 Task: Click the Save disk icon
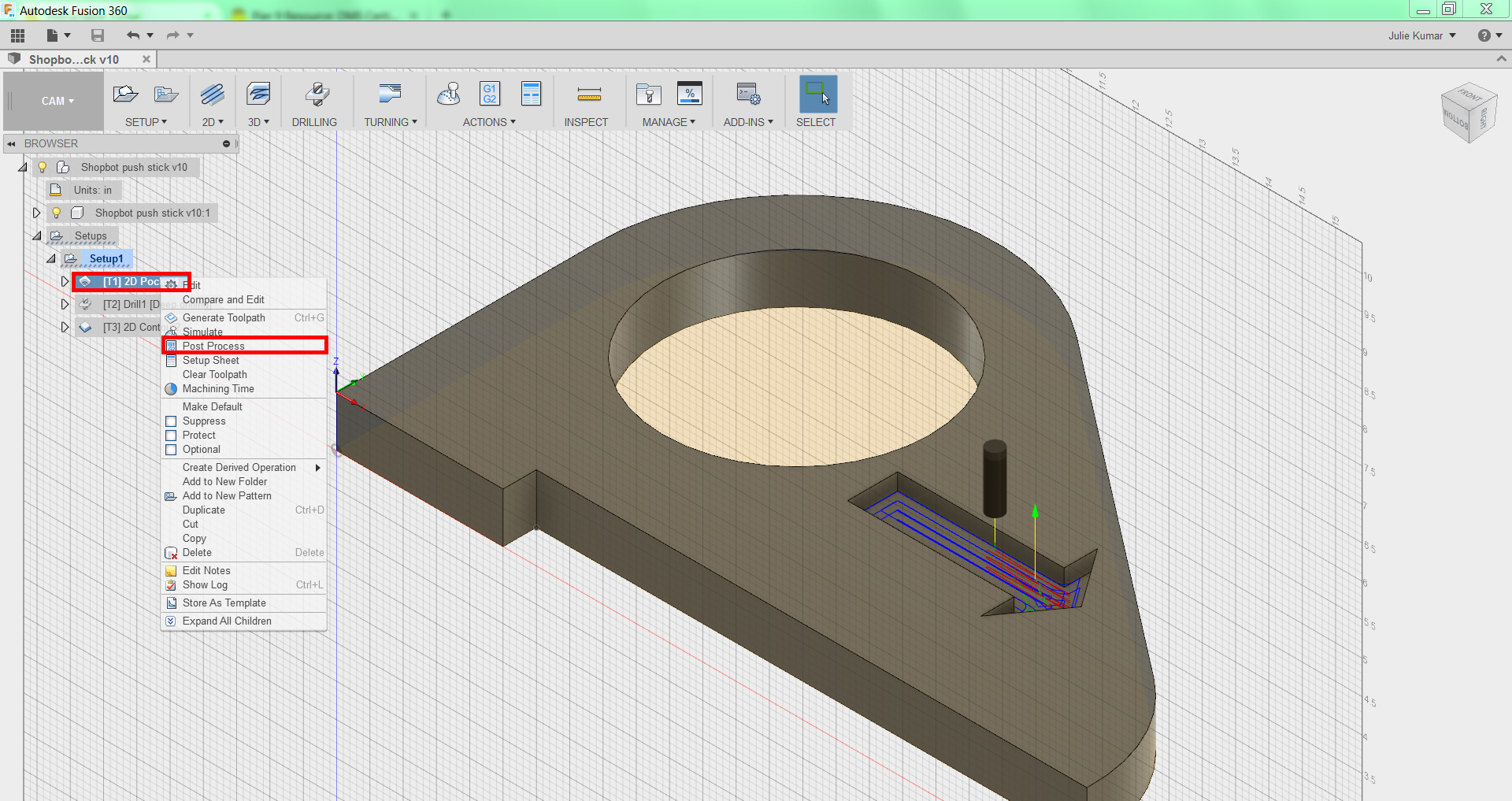(x=98, y=35)
